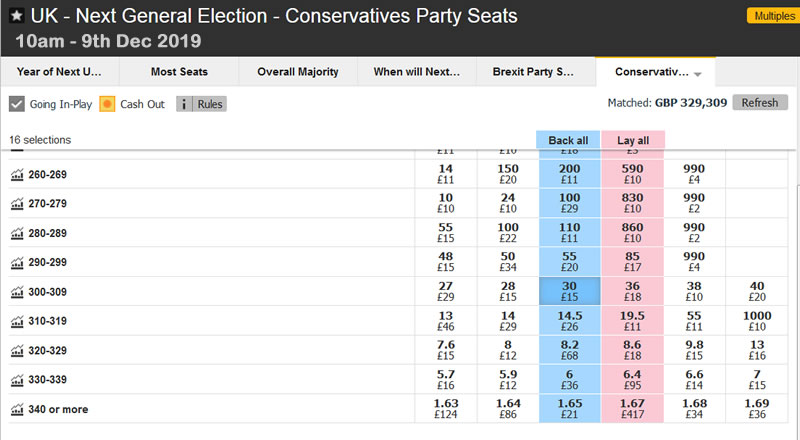This screenshot has height=440, width=800.
Task: Toggle the Going In-Play checkbox
Action: [x=17, y=104]
